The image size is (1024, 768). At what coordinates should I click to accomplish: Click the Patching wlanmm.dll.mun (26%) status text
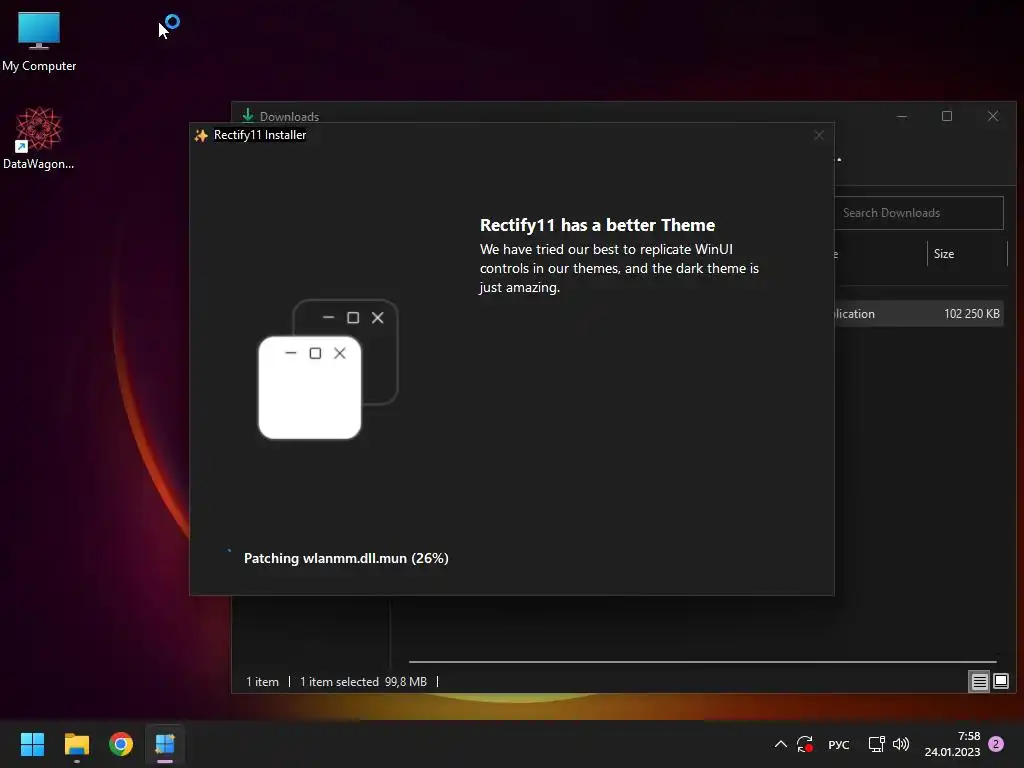click(346, 558)
